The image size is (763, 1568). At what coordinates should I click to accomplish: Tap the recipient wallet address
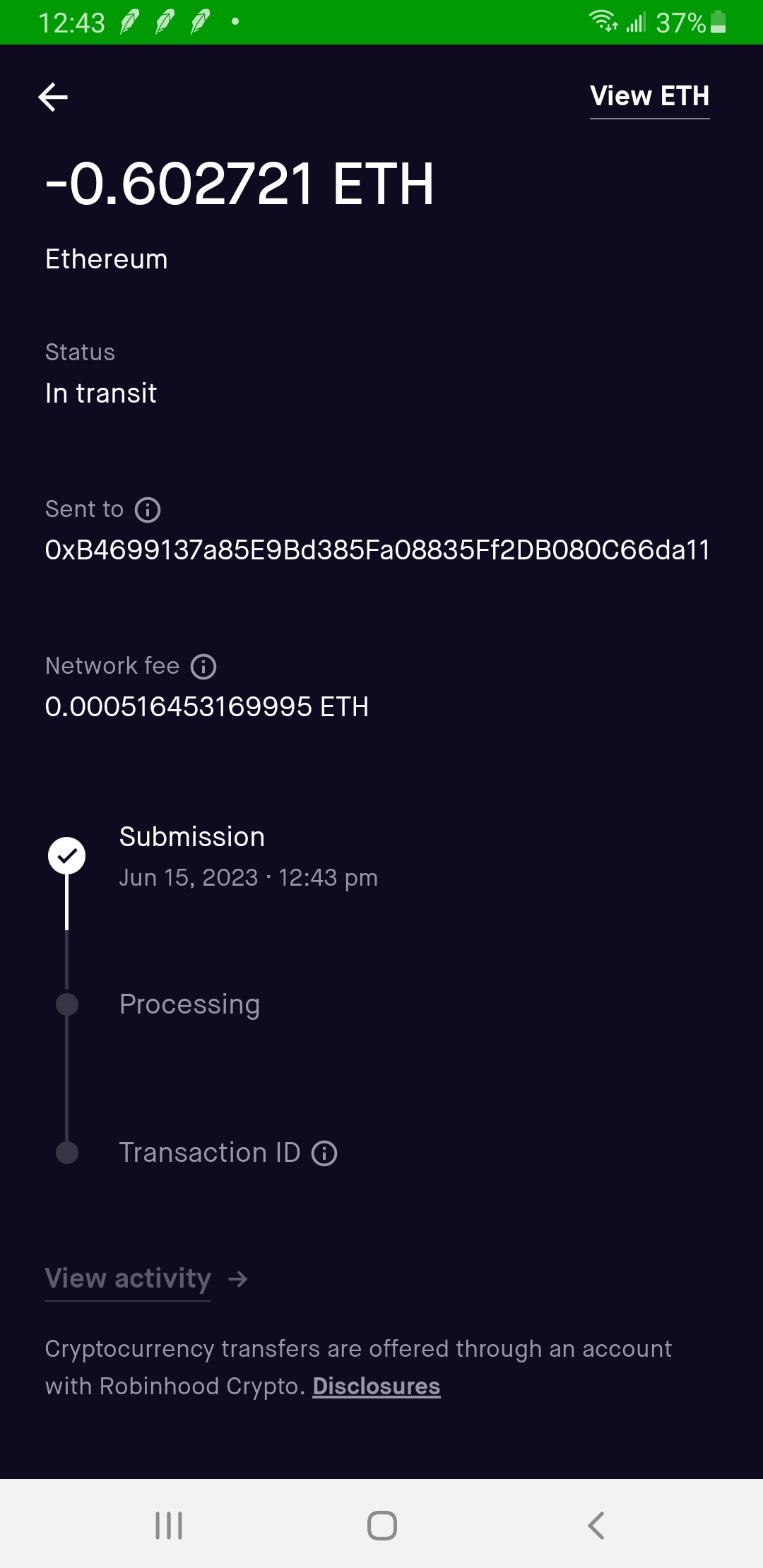[x=377, y=550]
